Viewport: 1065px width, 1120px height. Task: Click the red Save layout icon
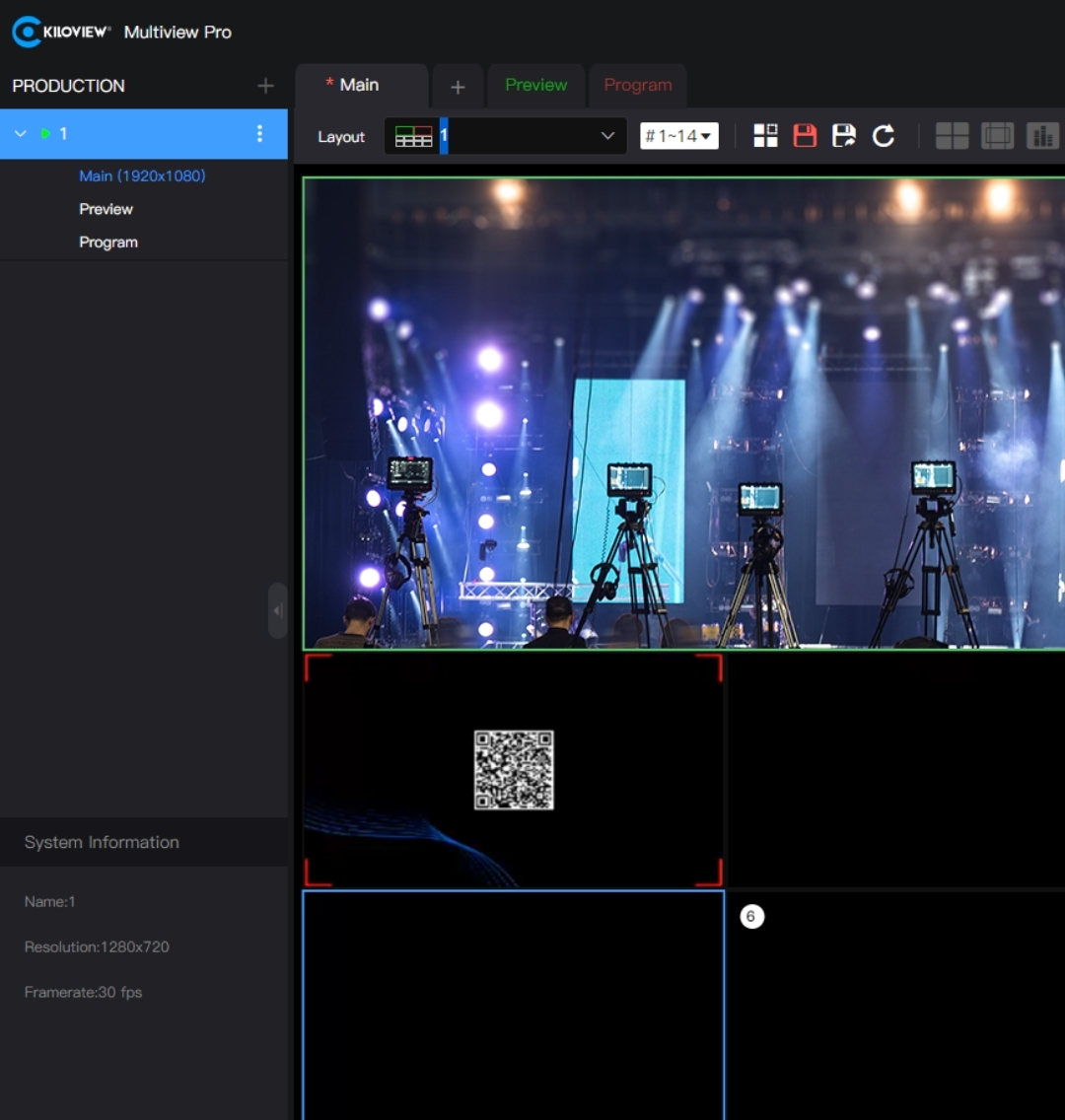(x=805, y=136)
